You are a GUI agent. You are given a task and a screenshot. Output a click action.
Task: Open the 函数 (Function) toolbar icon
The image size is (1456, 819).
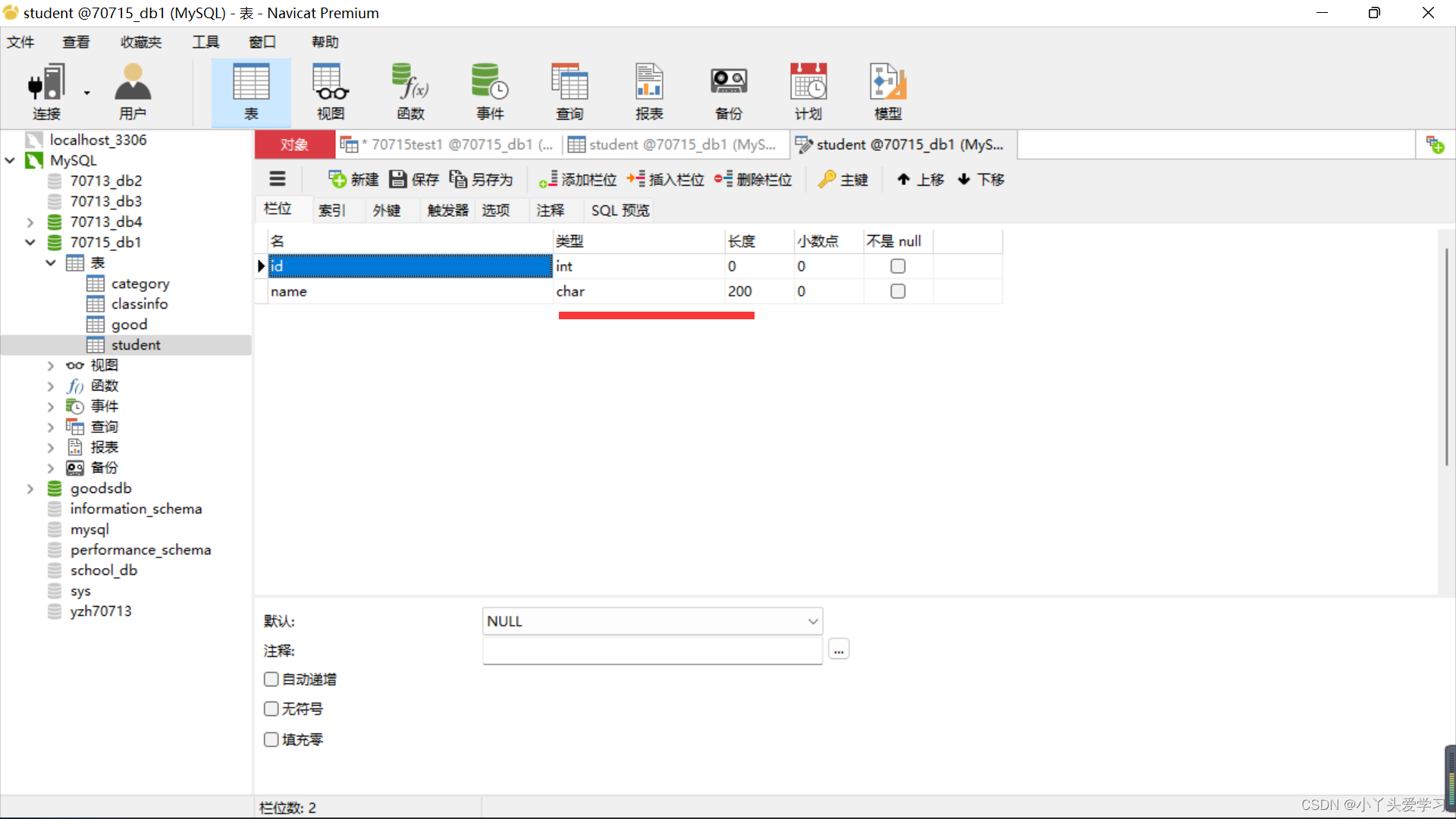click(x=410, y=92)
